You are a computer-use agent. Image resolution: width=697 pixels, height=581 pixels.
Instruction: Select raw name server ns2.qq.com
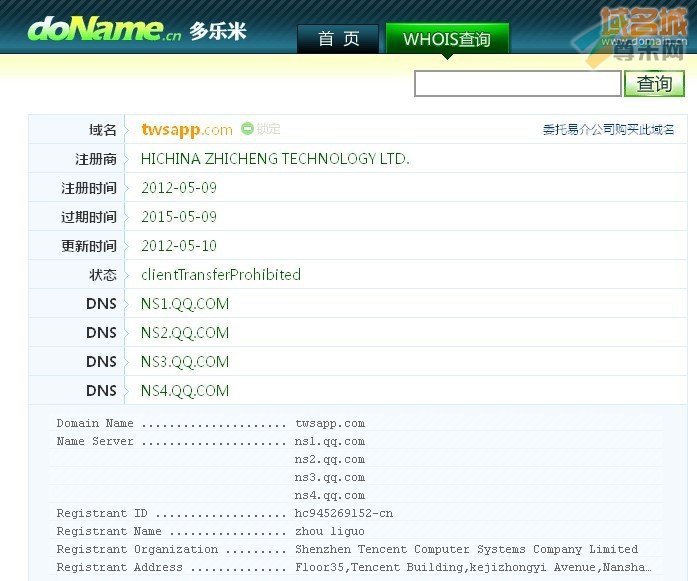pos(329,459)
